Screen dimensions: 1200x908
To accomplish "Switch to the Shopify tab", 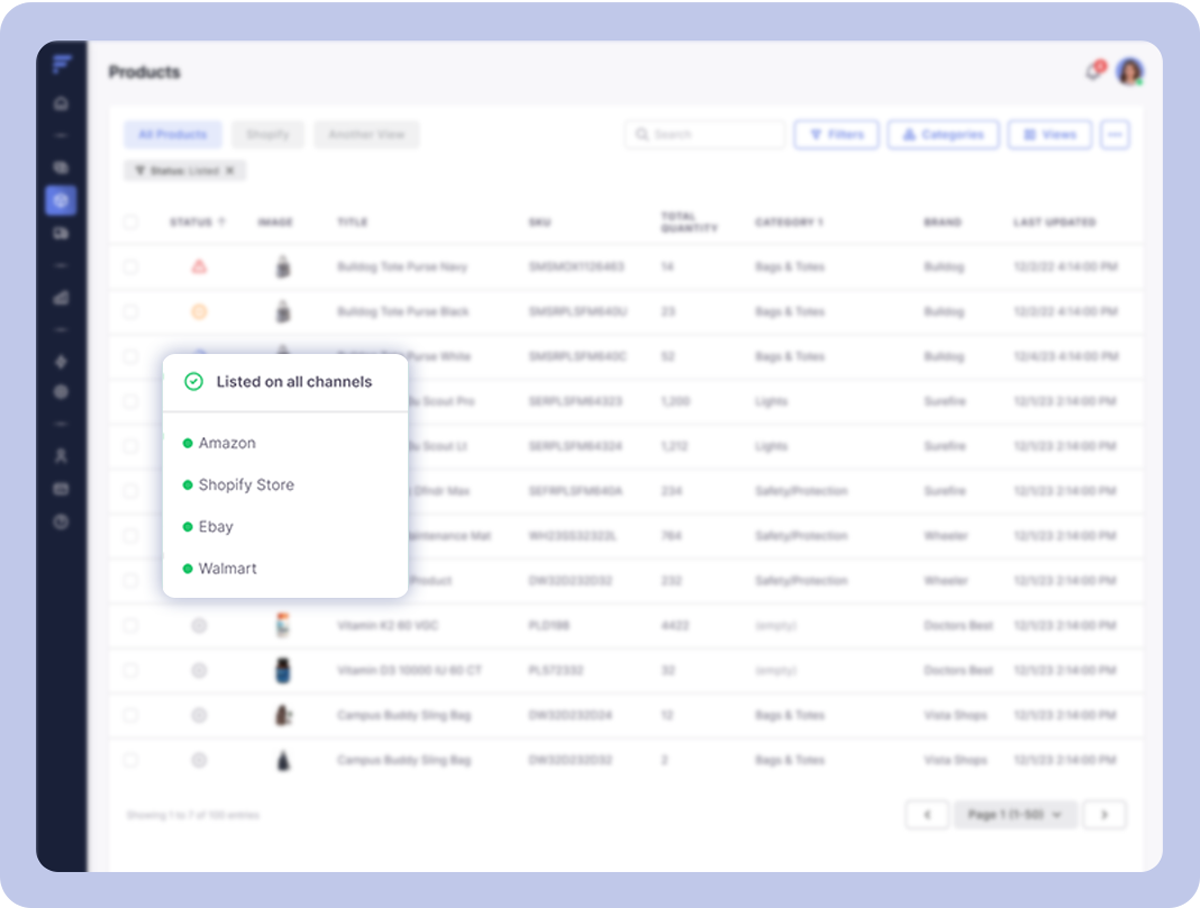I will pyautogui.click(x=267, y=134).
